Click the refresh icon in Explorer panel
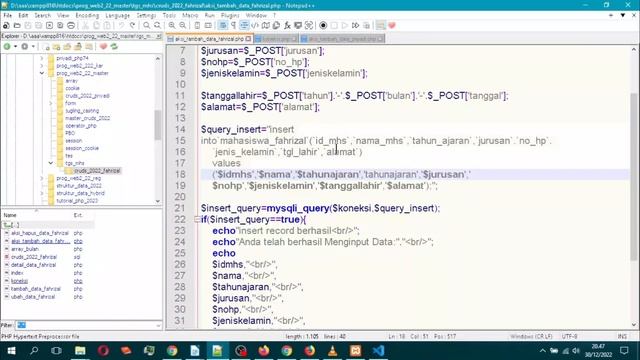This screenshot has width=640, height=360. [x=114, y=47]
